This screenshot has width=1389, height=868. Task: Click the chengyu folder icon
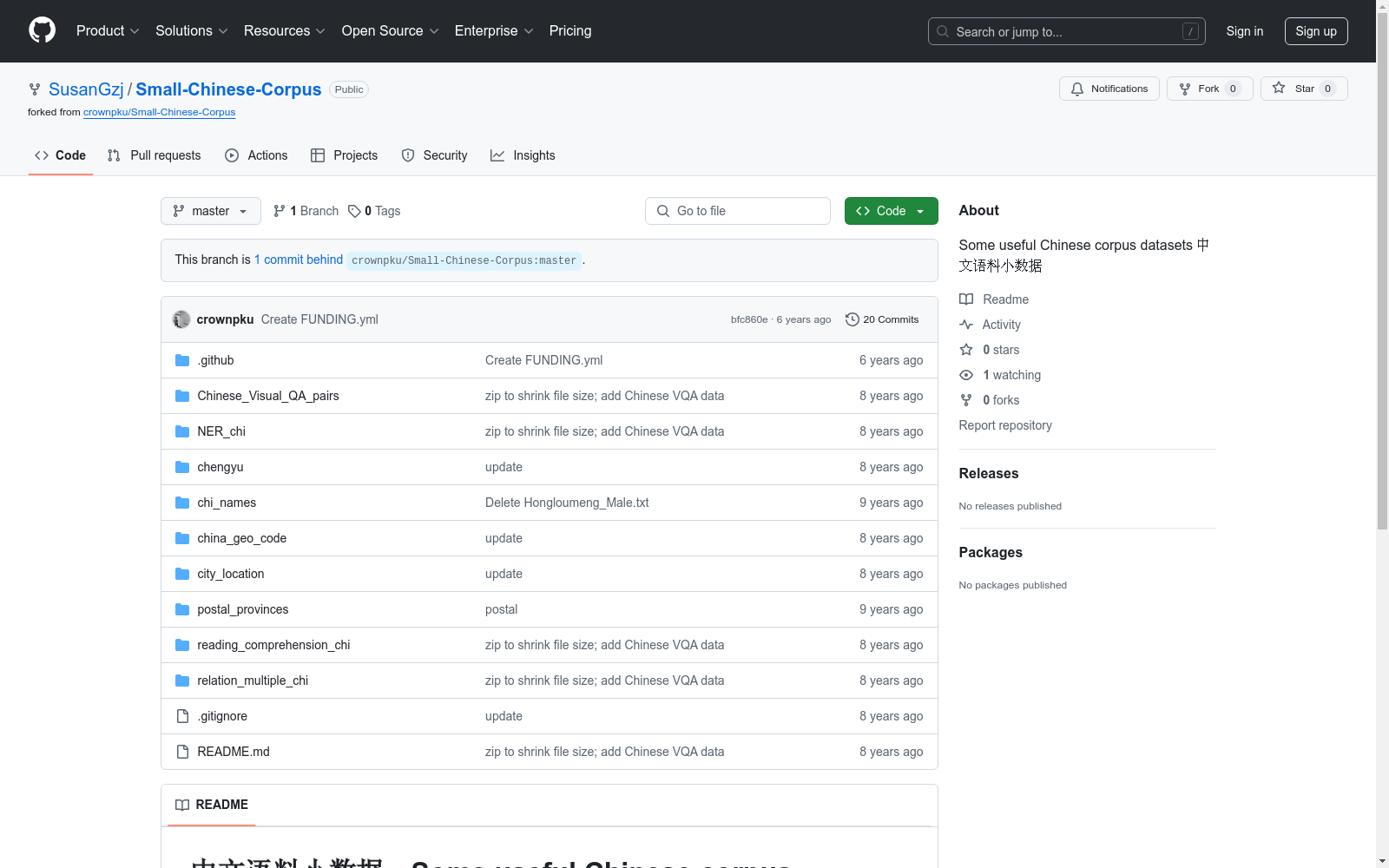[x=182, y=467]
